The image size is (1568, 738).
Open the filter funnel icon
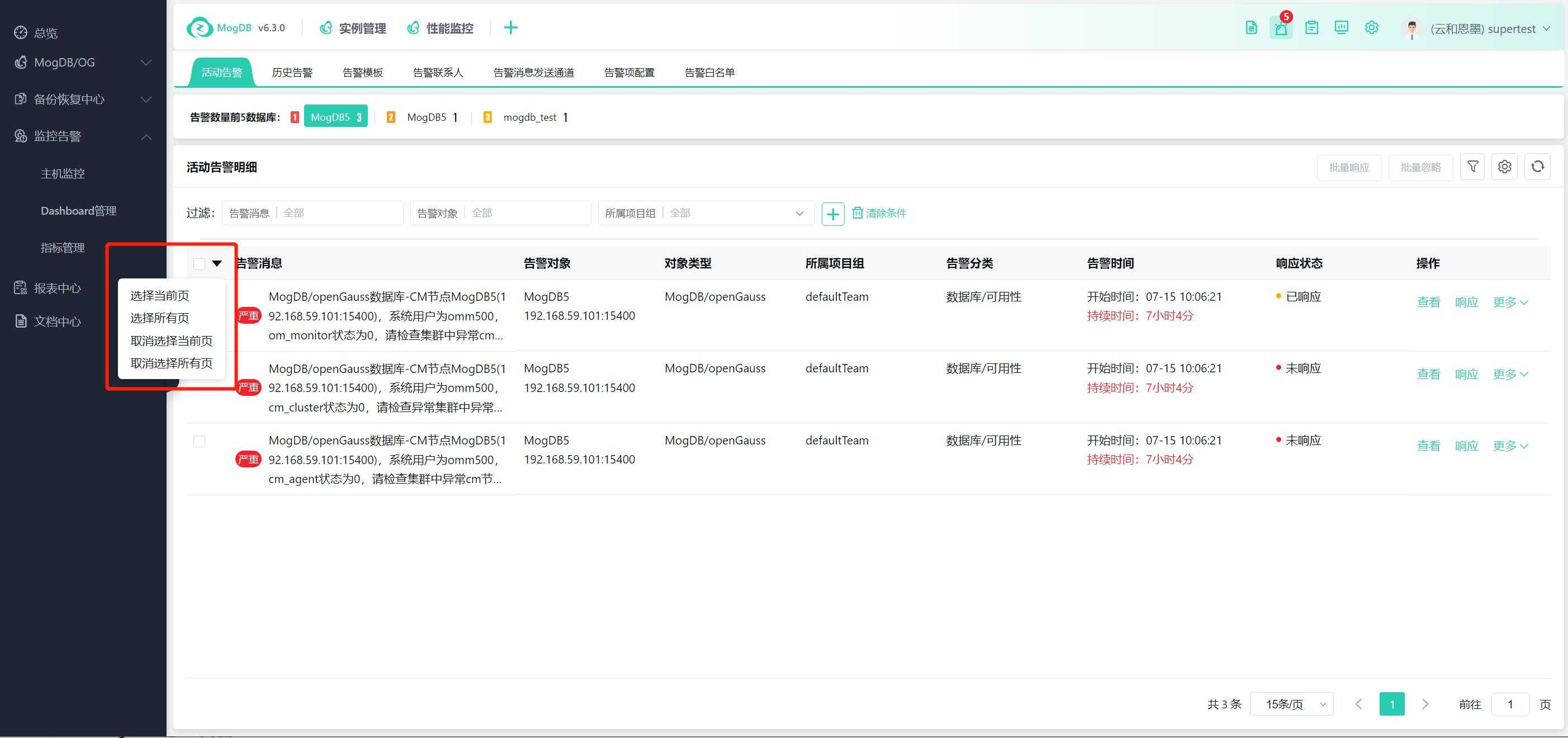1473,167
